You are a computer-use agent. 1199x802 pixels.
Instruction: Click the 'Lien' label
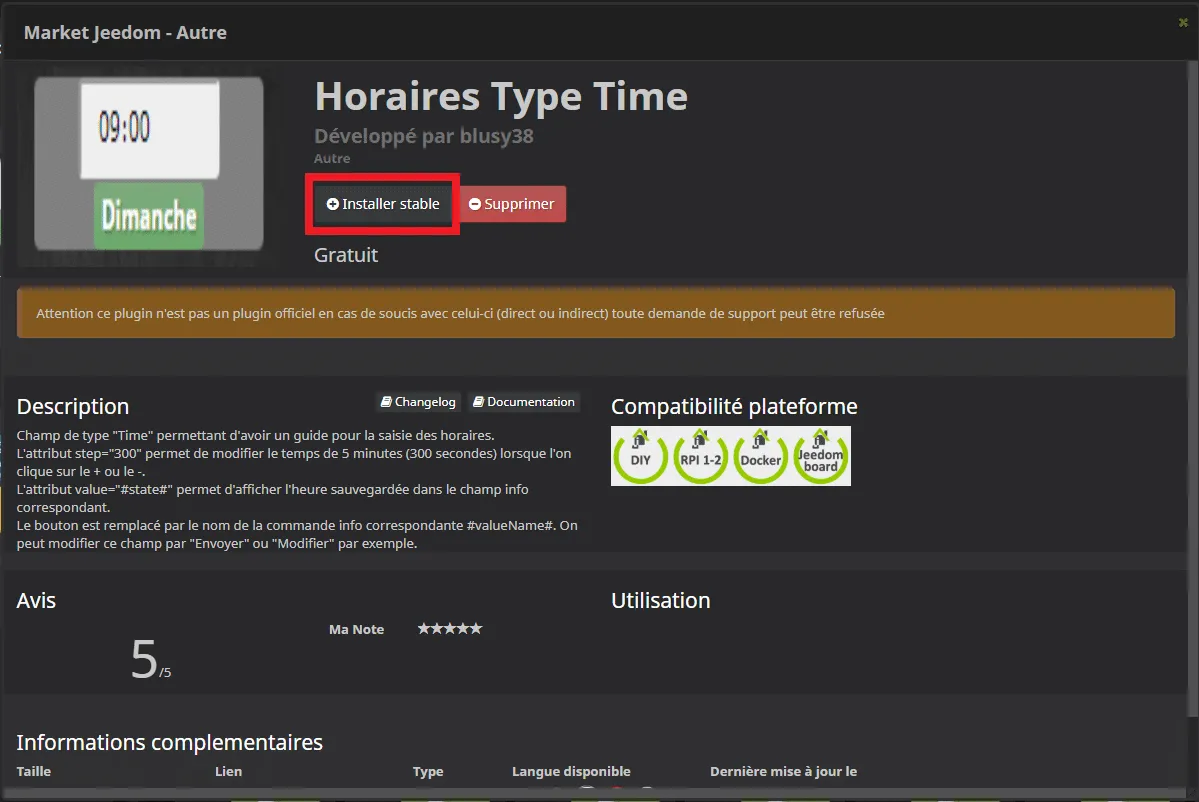click(x=228, y=771)
